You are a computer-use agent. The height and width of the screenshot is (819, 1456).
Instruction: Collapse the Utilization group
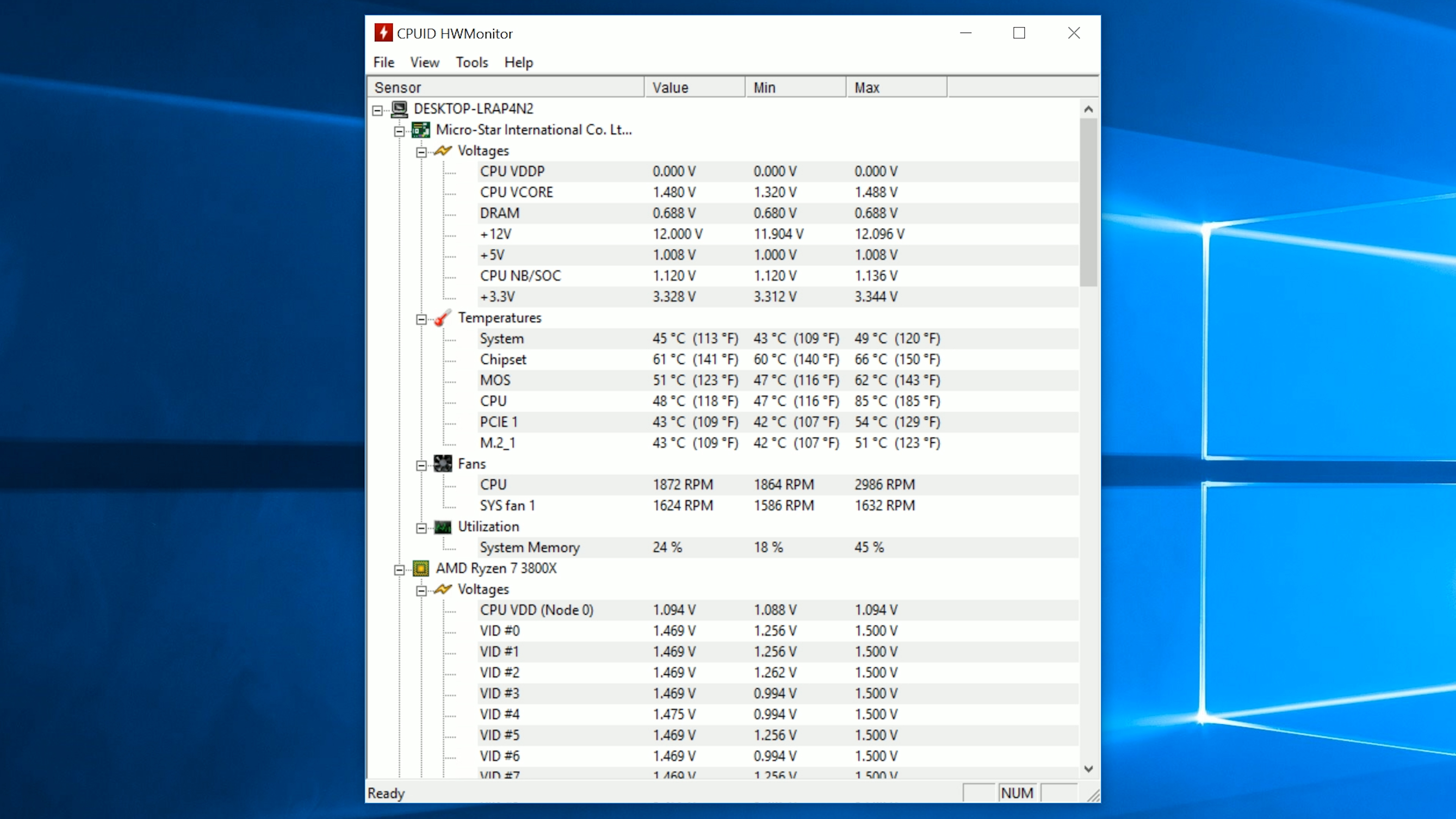(421, 528)
